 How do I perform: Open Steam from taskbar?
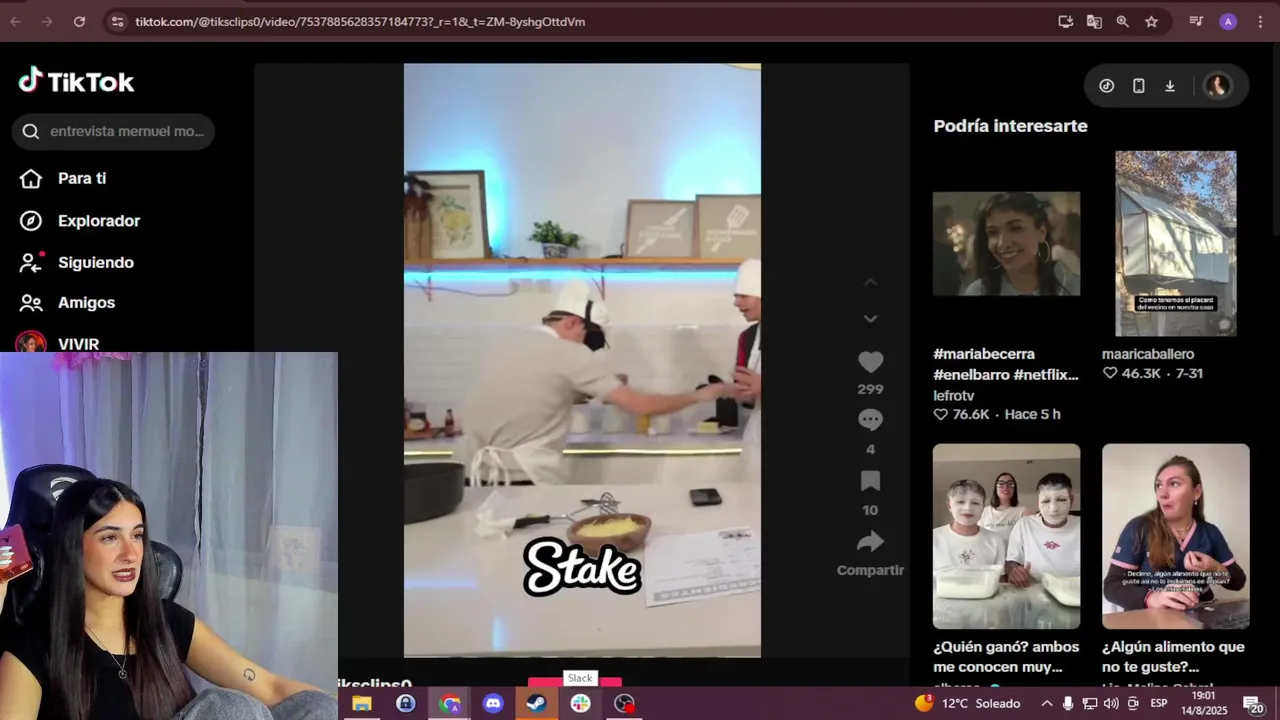tap(537, 704)
